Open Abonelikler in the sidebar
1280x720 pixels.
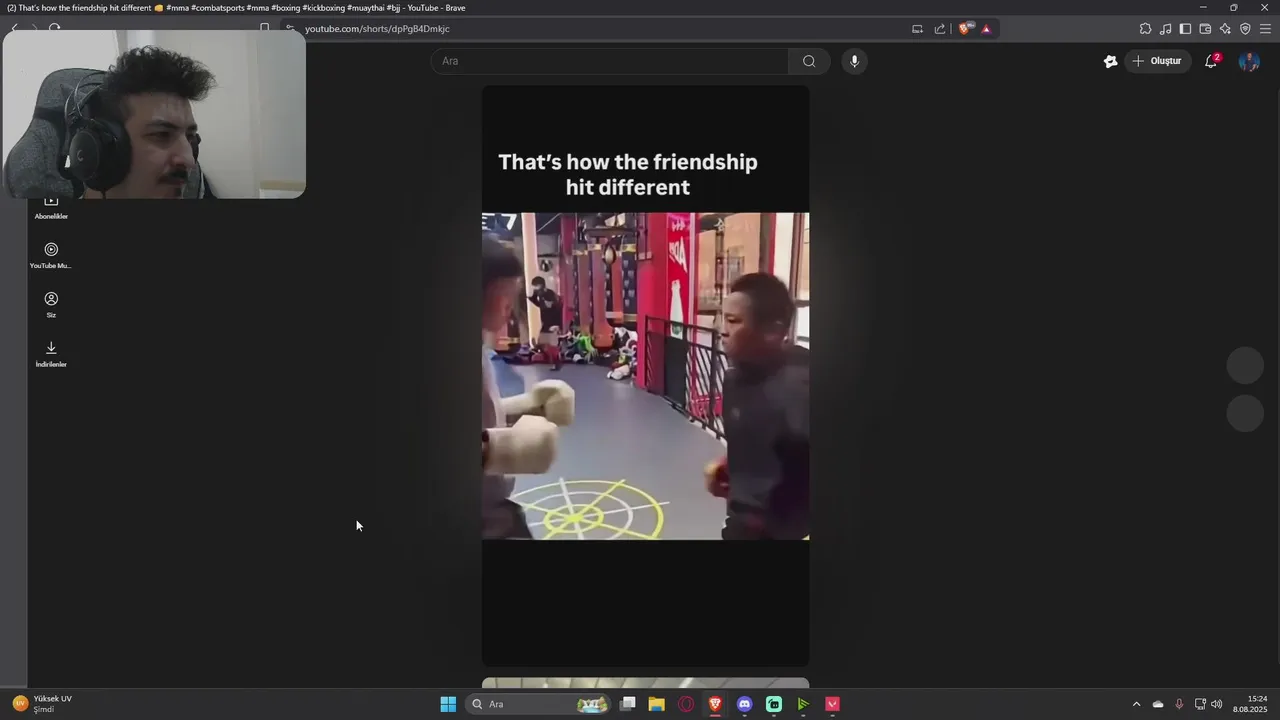click(51, 208)
